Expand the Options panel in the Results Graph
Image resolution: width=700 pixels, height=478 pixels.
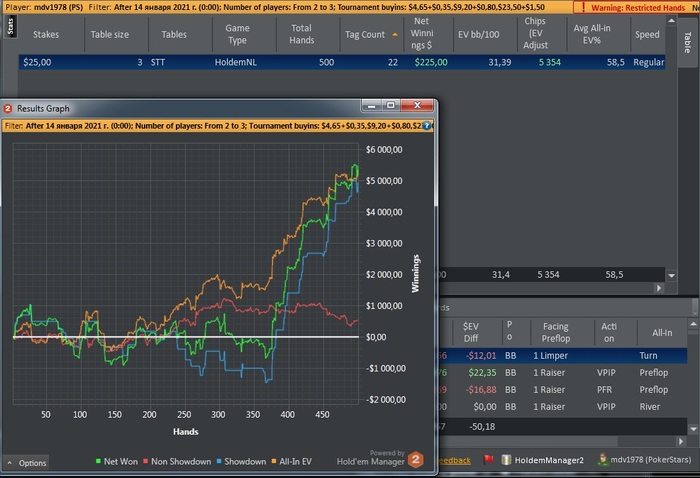pos(27,463)
